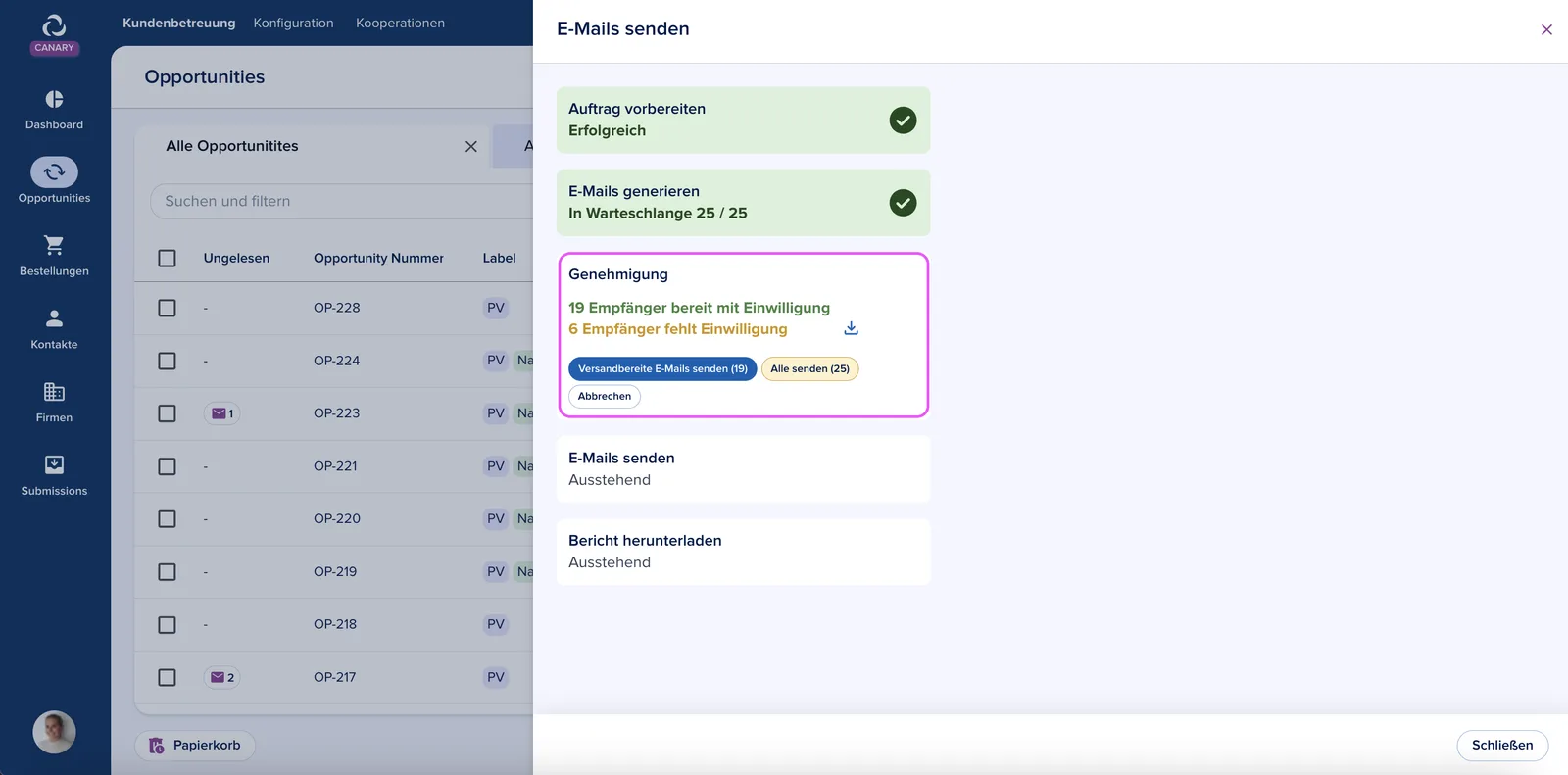Click the Opportunities page heading
Screen dimensions: 1568x775
click(205, 77)
